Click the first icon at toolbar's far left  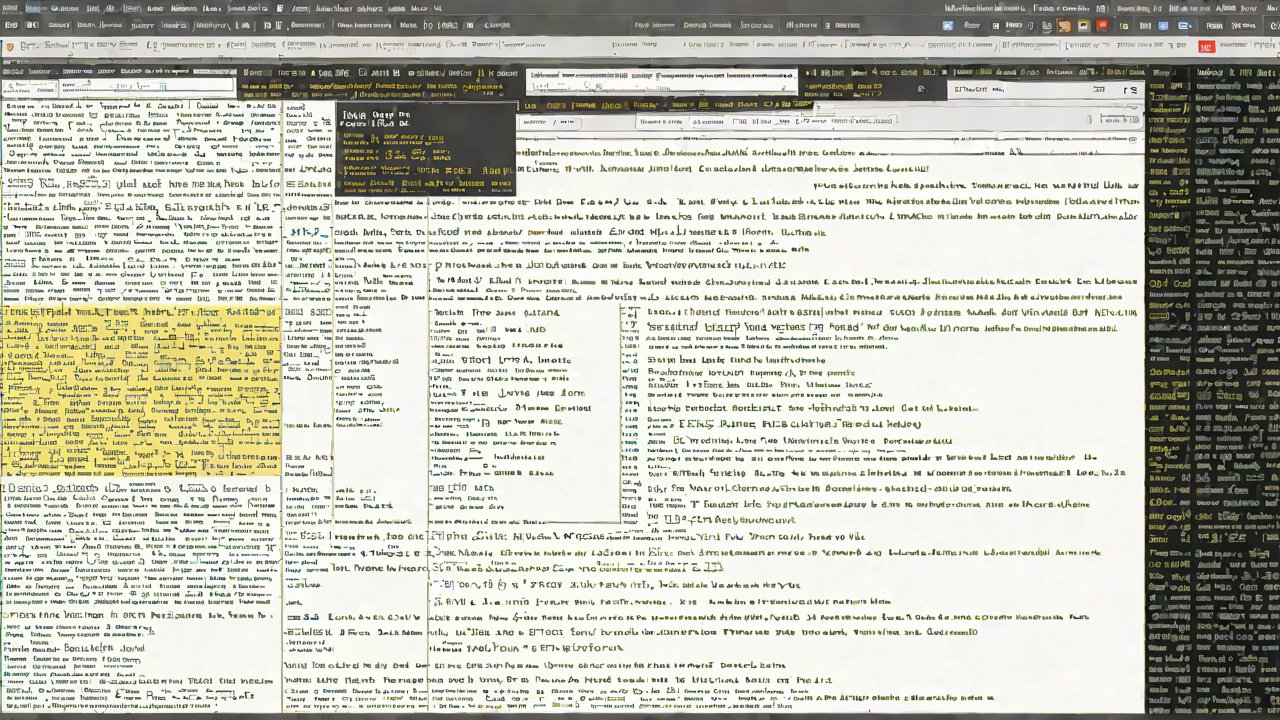coord(10,26)
